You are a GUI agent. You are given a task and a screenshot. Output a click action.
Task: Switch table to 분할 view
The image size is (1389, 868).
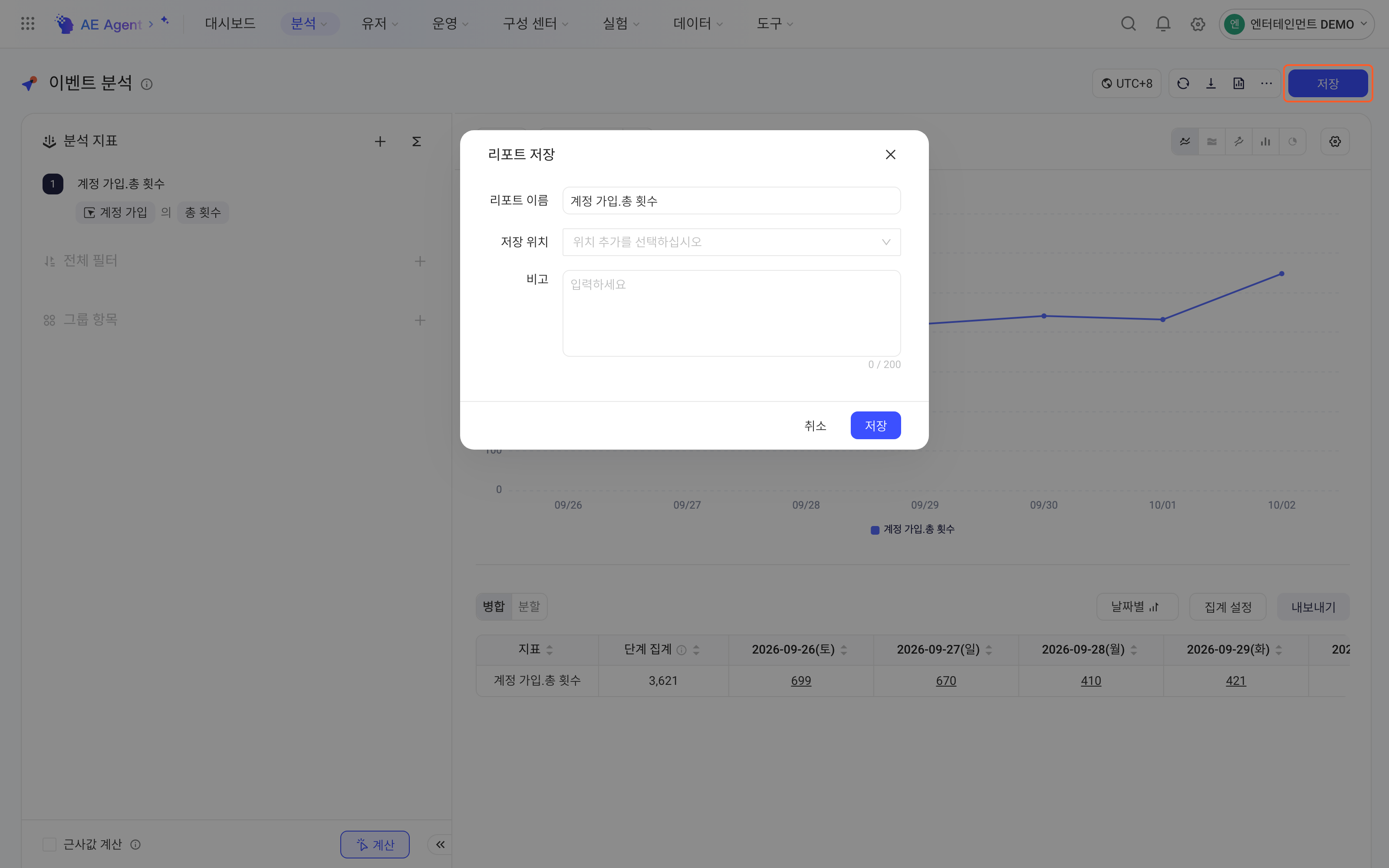529,606
